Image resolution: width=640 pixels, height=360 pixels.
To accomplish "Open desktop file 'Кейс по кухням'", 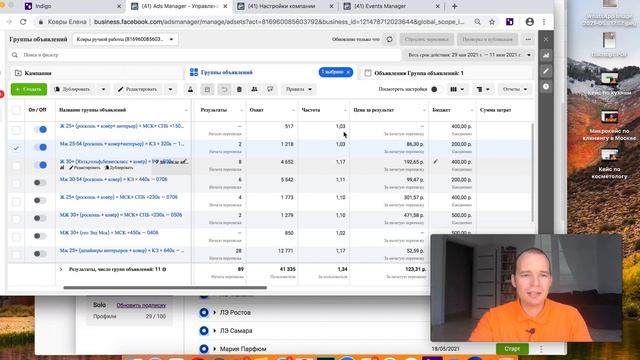I will (609, 84).
